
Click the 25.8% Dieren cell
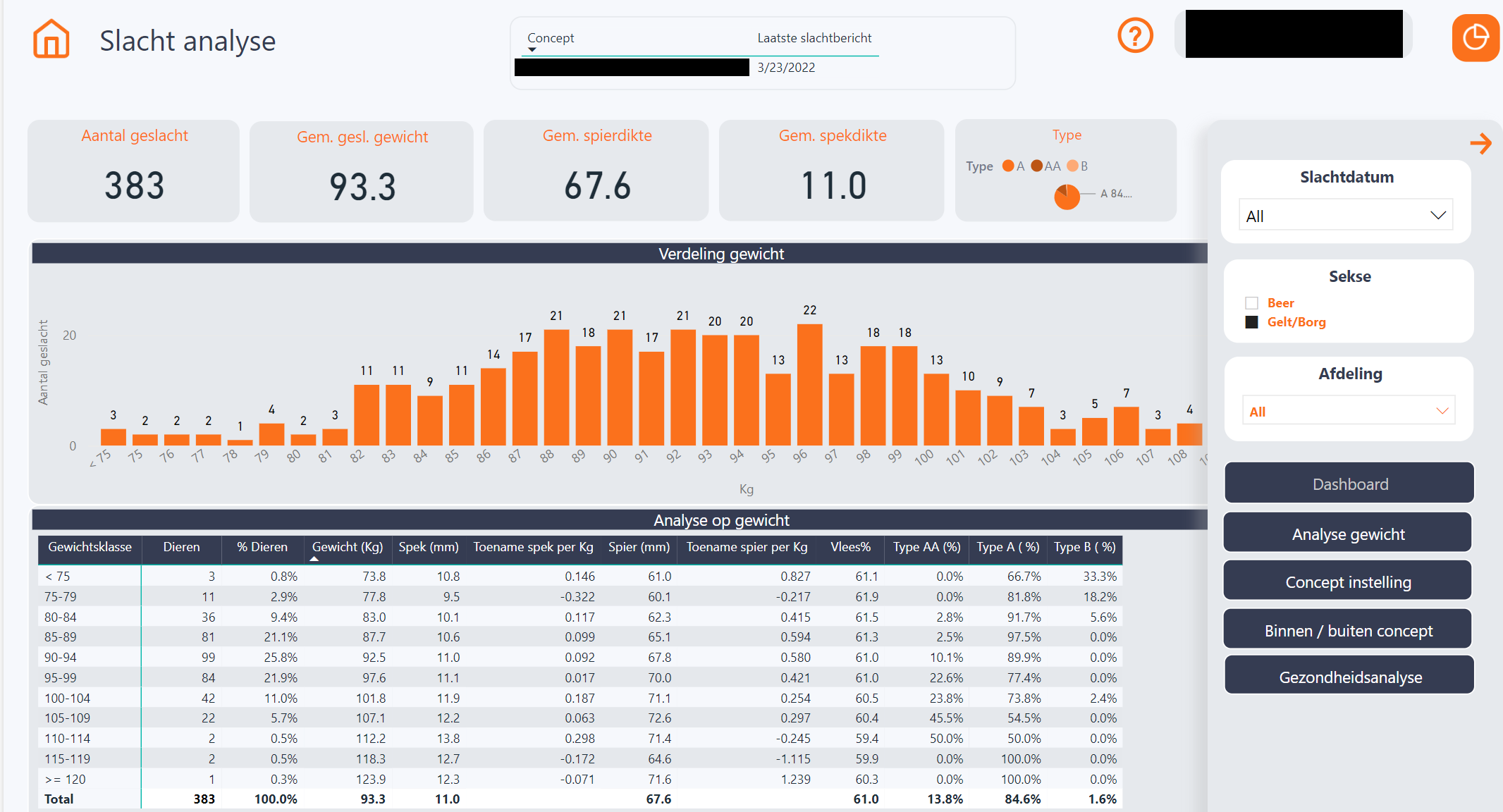coord(280,657)
